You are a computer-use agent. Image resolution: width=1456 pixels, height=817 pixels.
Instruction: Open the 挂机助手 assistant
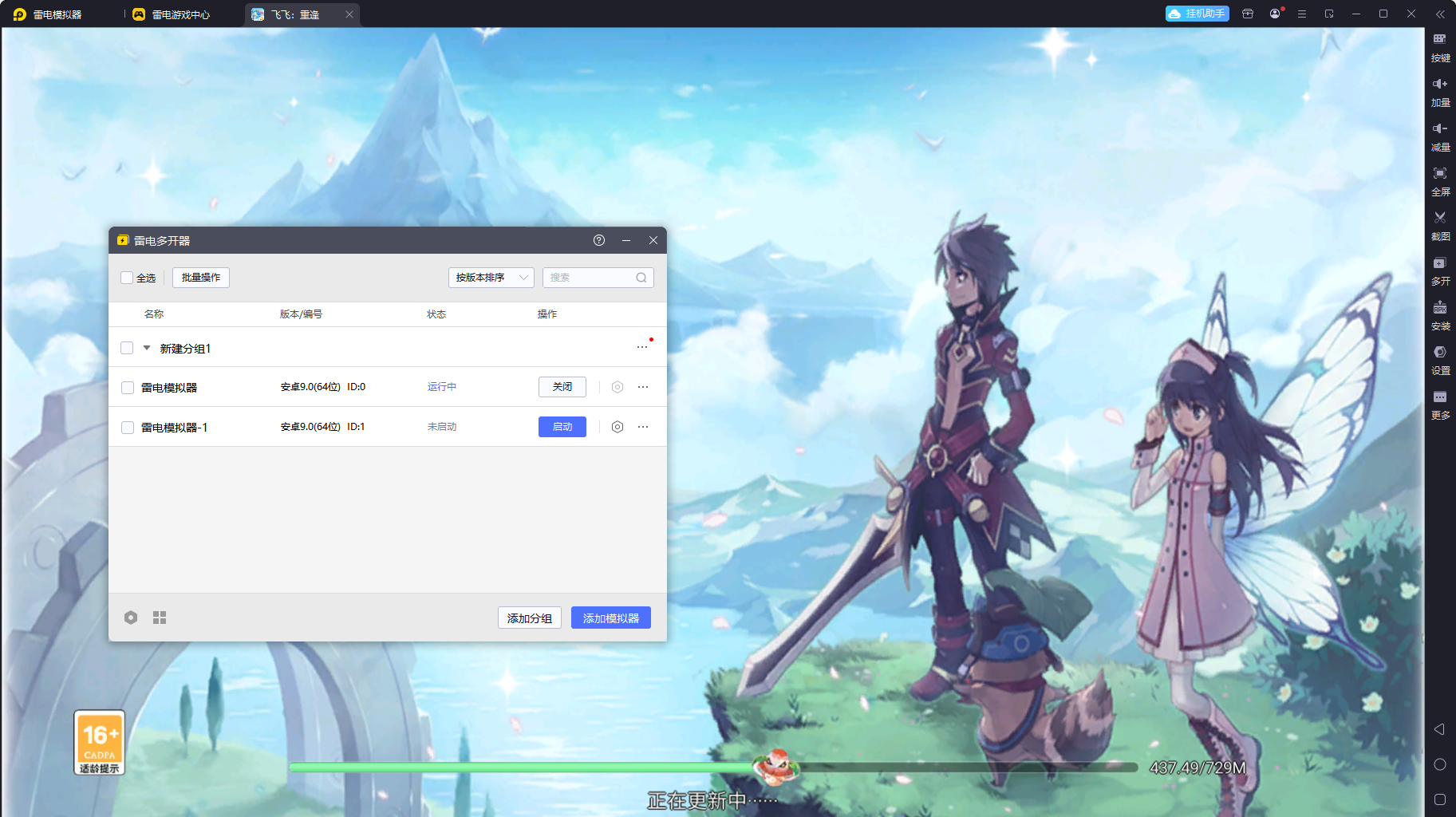pyautogui.click(x=1198, y=14)
